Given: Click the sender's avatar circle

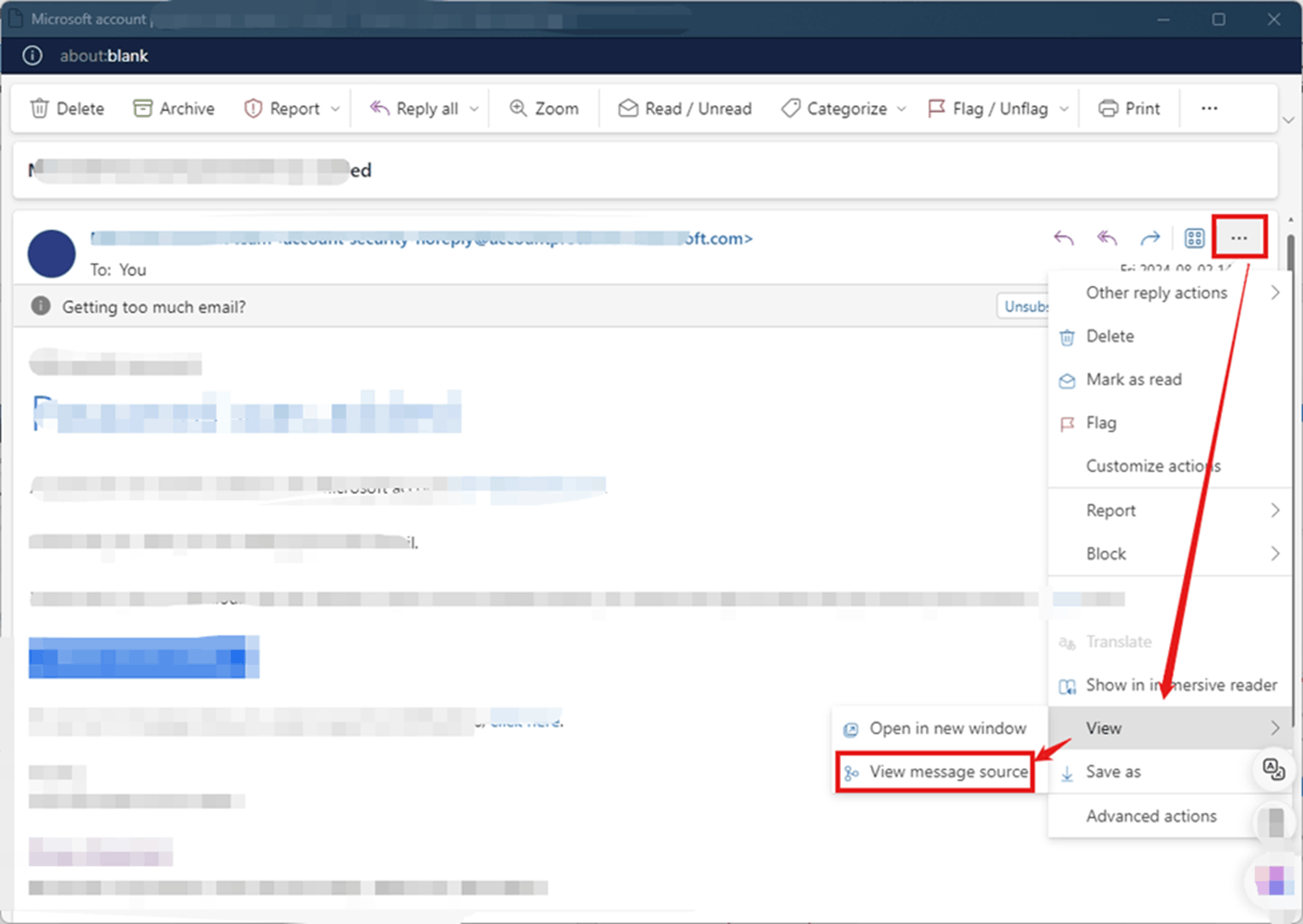Looking at the screenshot, I should coord(51,254).
